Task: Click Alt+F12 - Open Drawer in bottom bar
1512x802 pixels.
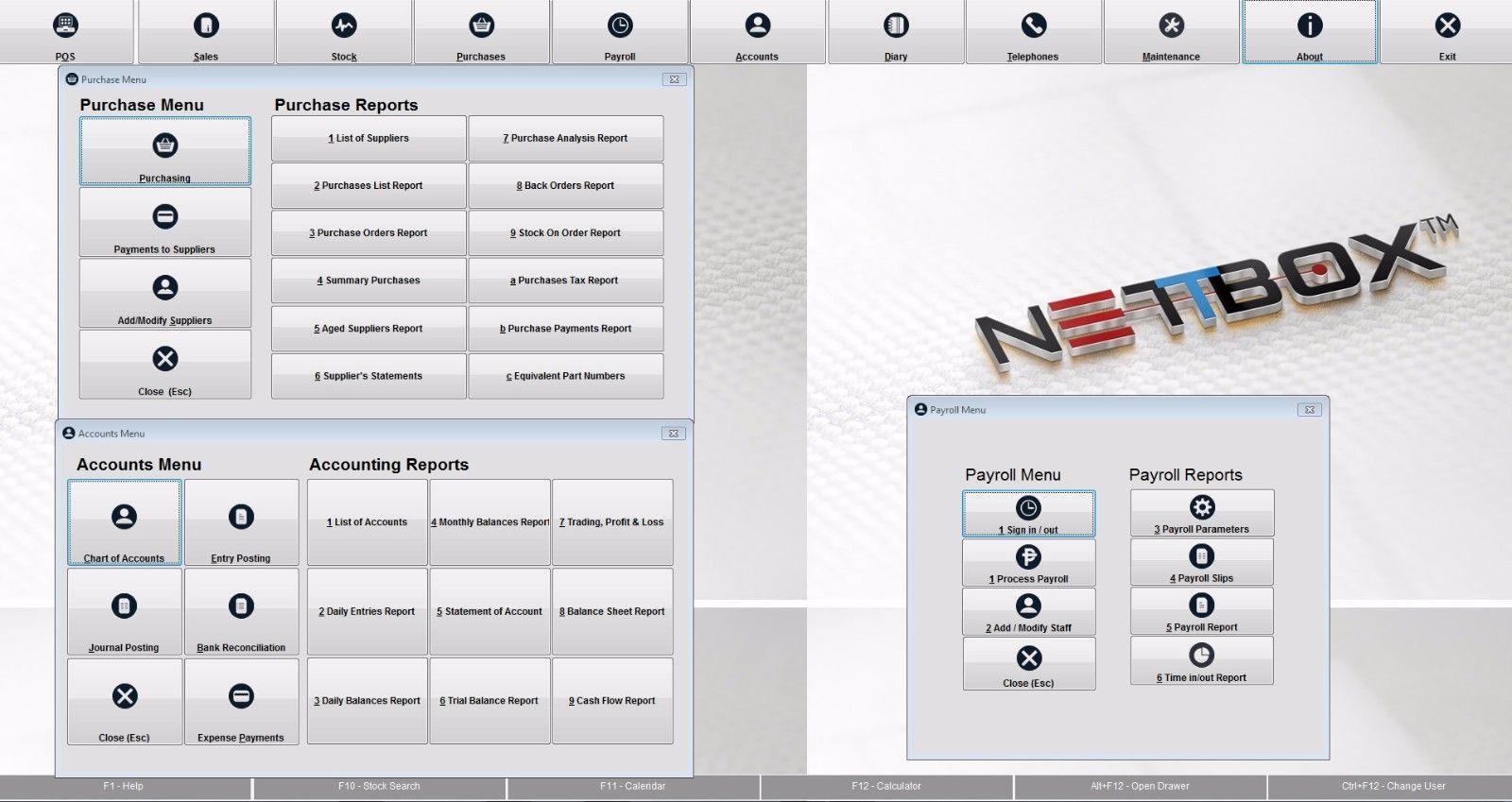Action: coord(1141,787)
